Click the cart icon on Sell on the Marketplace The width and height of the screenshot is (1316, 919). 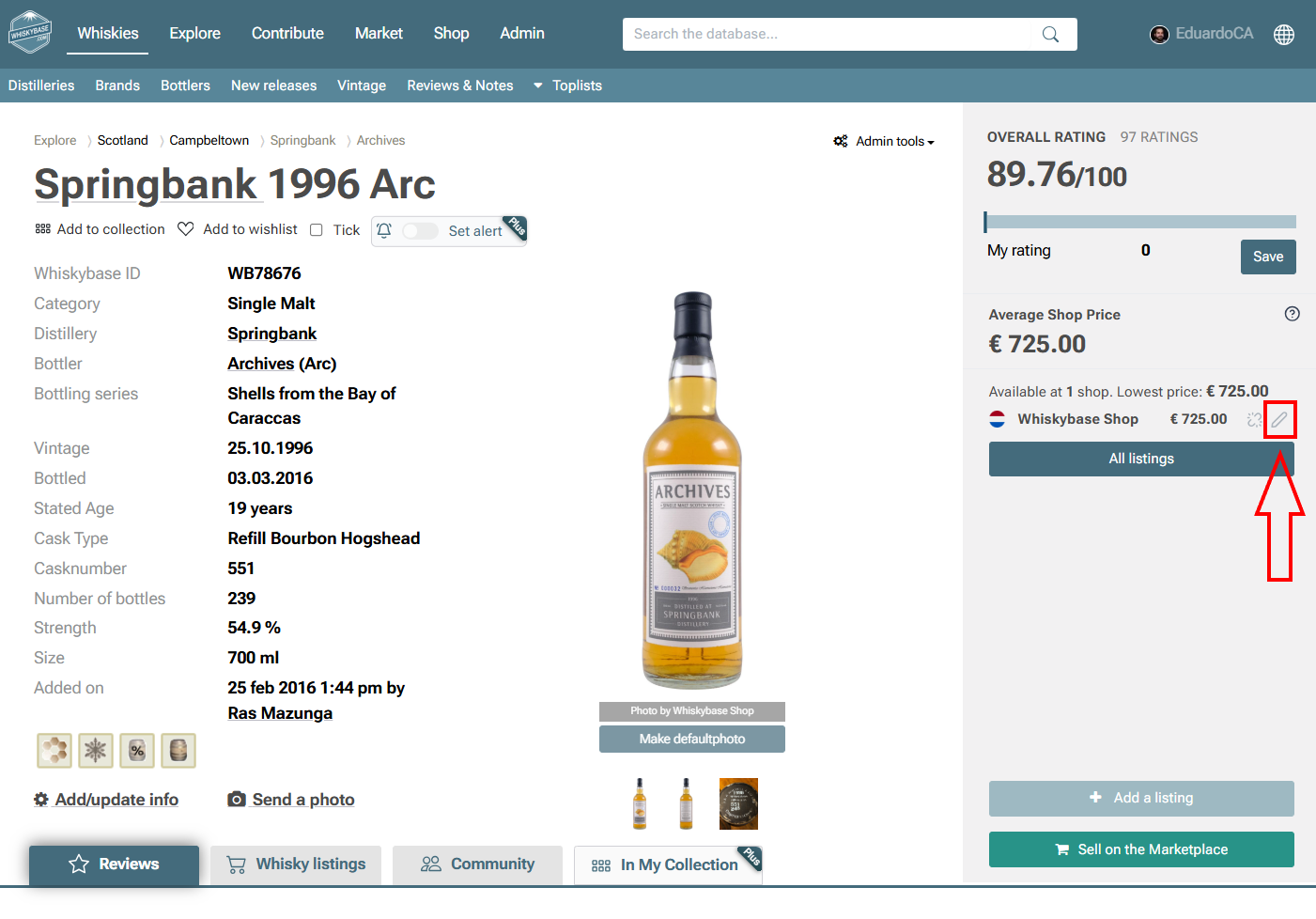[x=1062, y=849]
